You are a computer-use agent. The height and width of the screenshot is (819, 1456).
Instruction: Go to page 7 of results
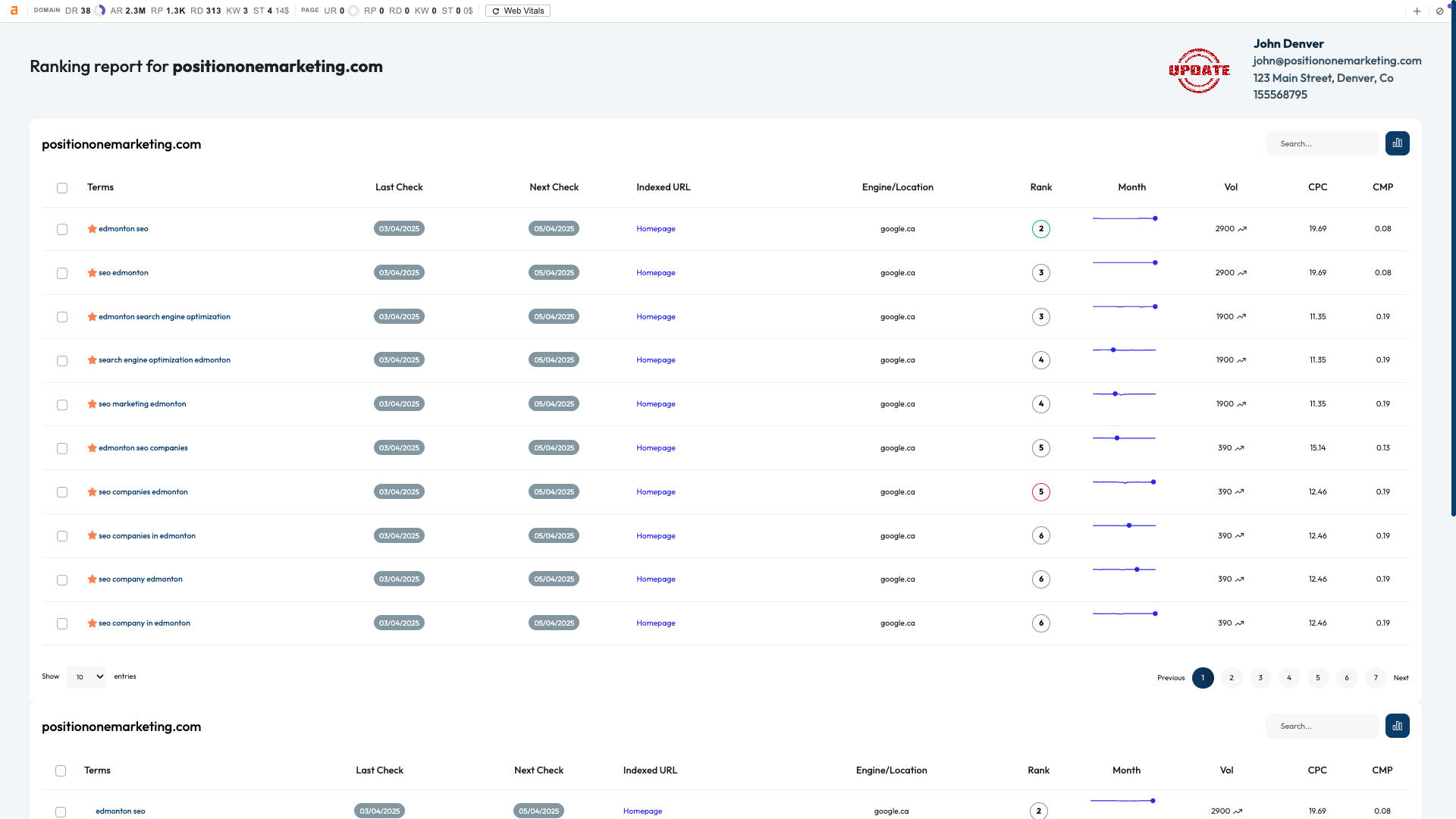click(x=1376, y=678)
